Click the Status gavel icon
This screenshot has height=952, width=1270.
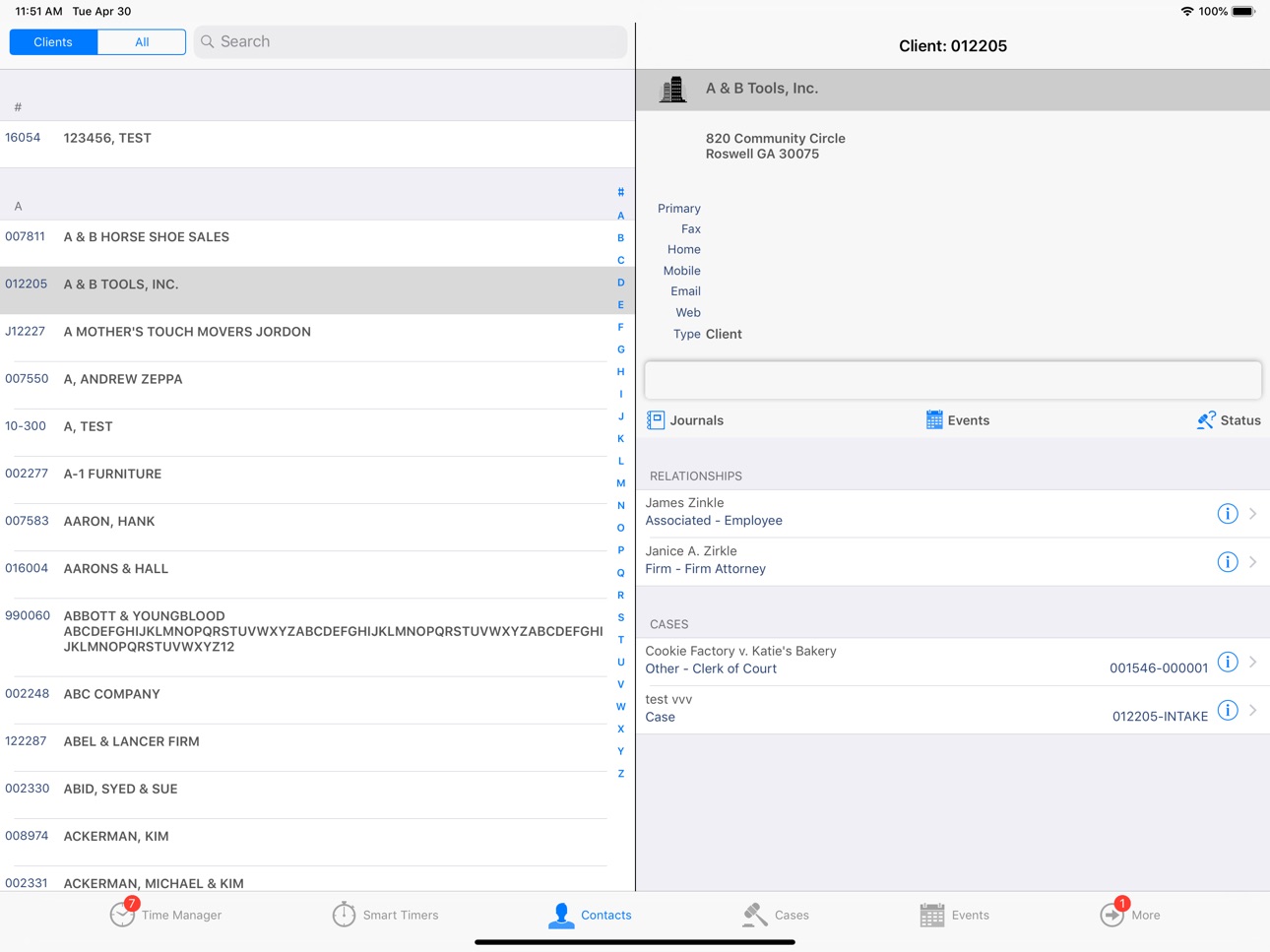coord(1206,420)
